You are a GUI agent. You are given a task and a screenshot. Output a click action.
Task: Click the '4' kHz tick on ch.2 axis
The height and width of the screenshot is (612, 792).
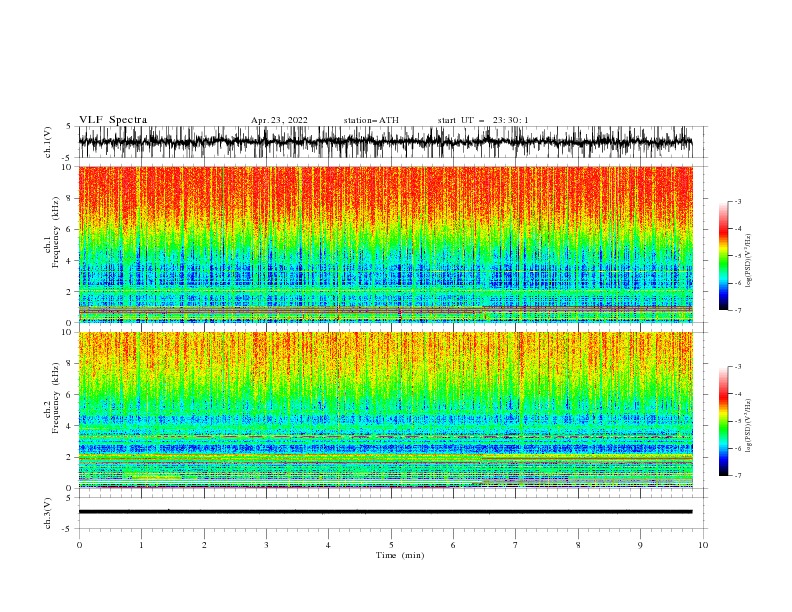(x=69, y=426)
